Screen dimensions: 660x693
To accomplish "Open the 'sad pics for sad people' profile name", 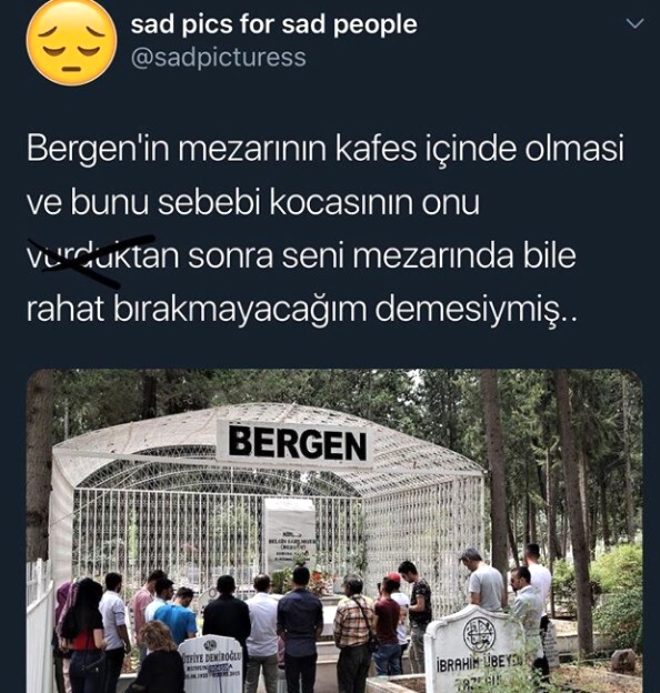I will point(274,24).
